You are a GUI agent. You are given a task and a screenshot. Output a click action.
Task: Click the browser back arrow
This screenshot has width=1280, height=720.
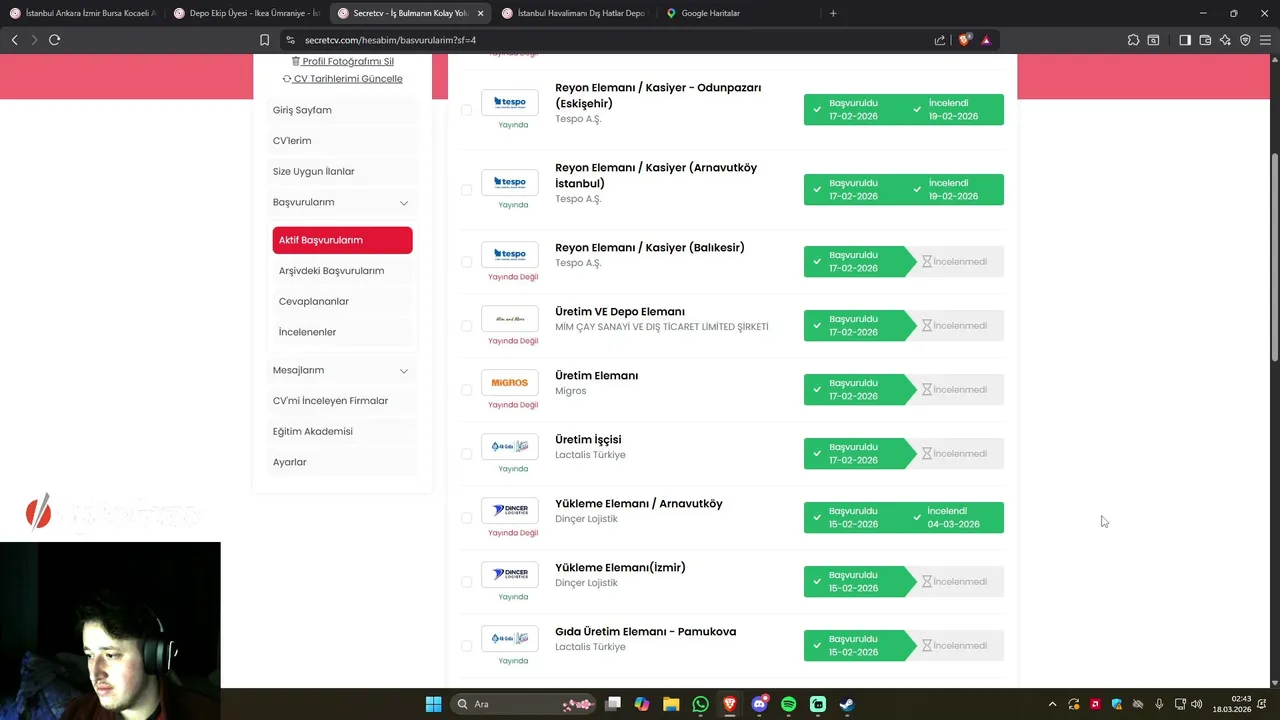click(14, 40)
